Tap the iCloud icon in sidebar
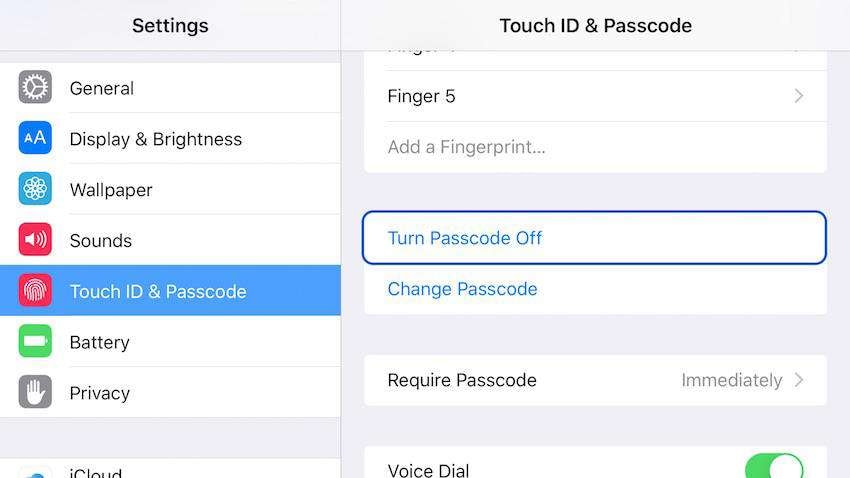The image size is (850, 478). click(x=35, y=472)
